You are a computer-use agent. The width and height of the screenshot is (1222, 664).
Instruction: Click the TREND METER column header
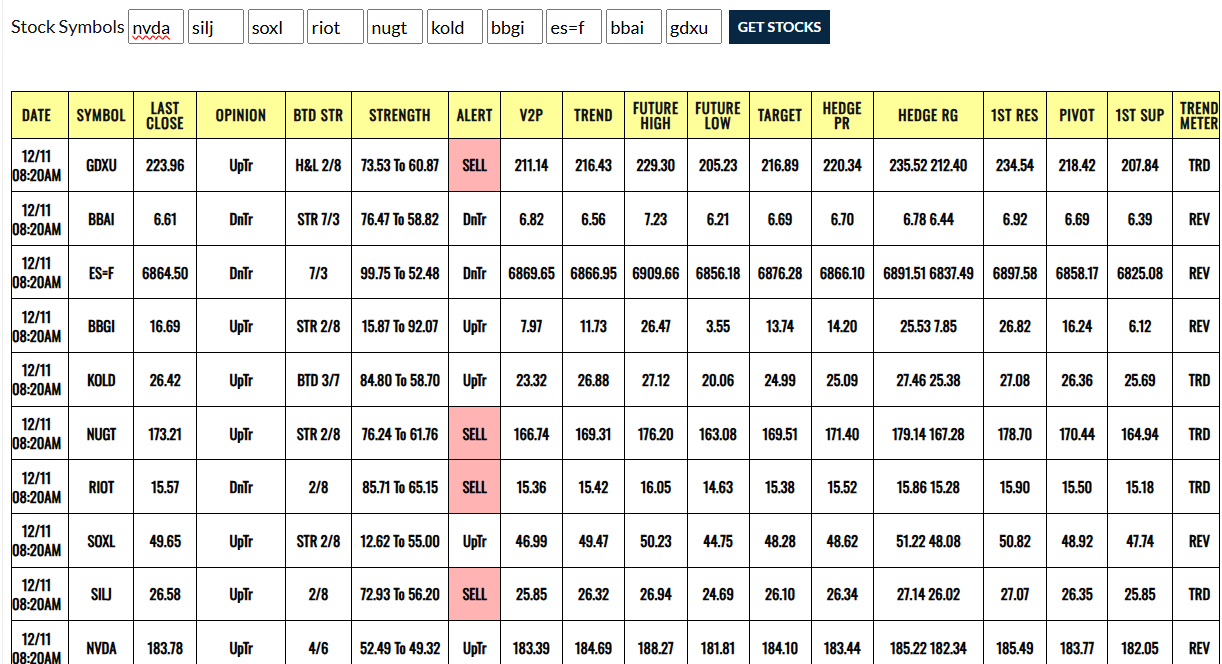[x=1198, y=116]
